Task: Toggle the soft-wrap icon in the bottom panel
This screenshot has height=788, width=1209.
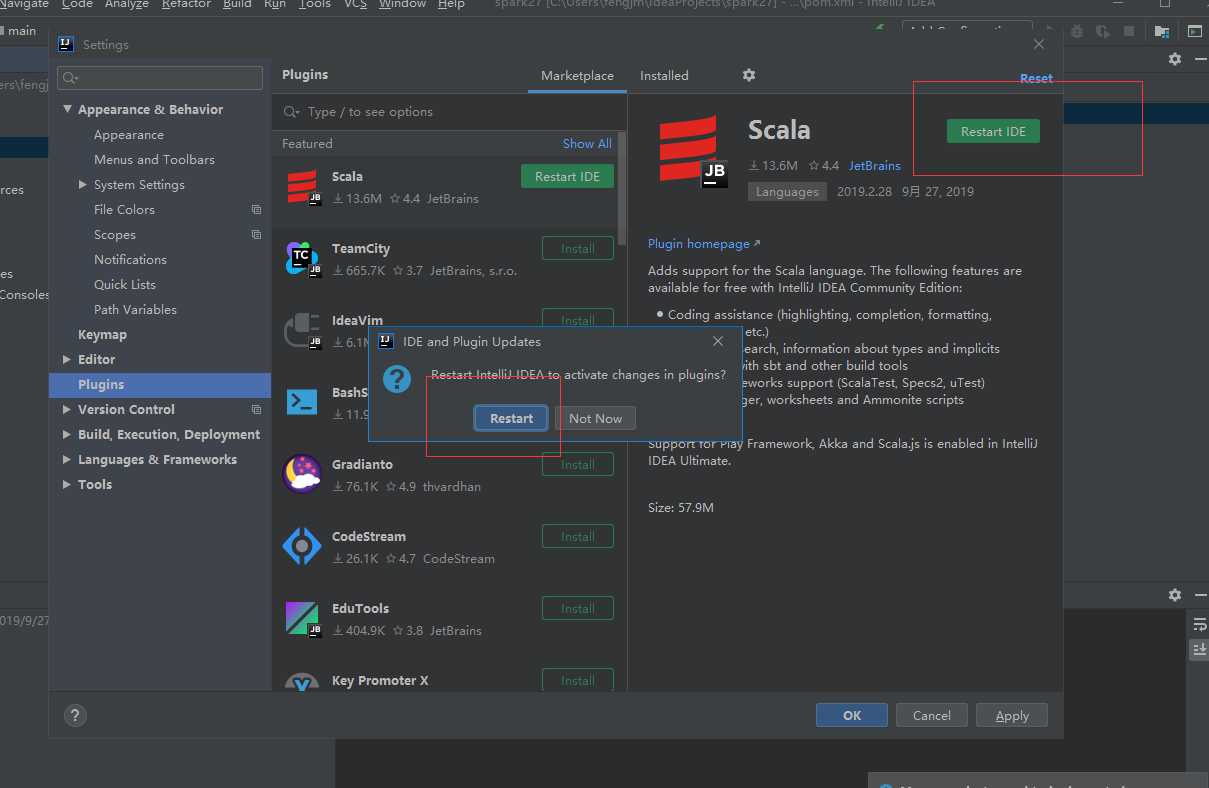Action: (x=1199, y=625)
